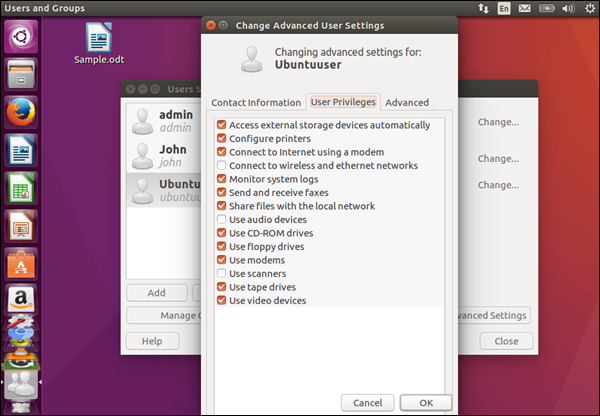
Task: Click the first Change... link
Action: click(x=498, y=122)
